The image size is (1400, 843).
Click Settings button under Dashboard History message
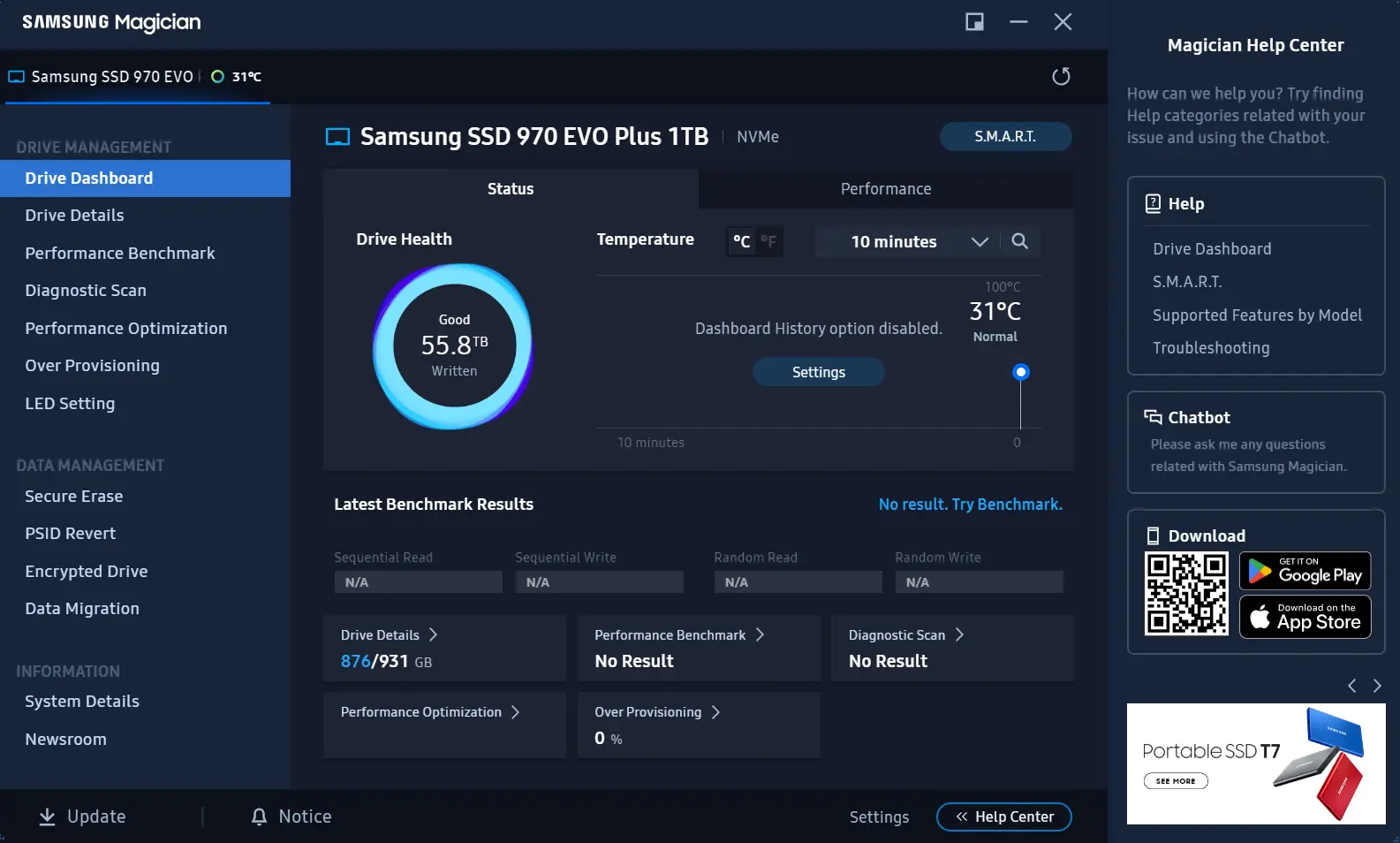[x=819, y=372]
